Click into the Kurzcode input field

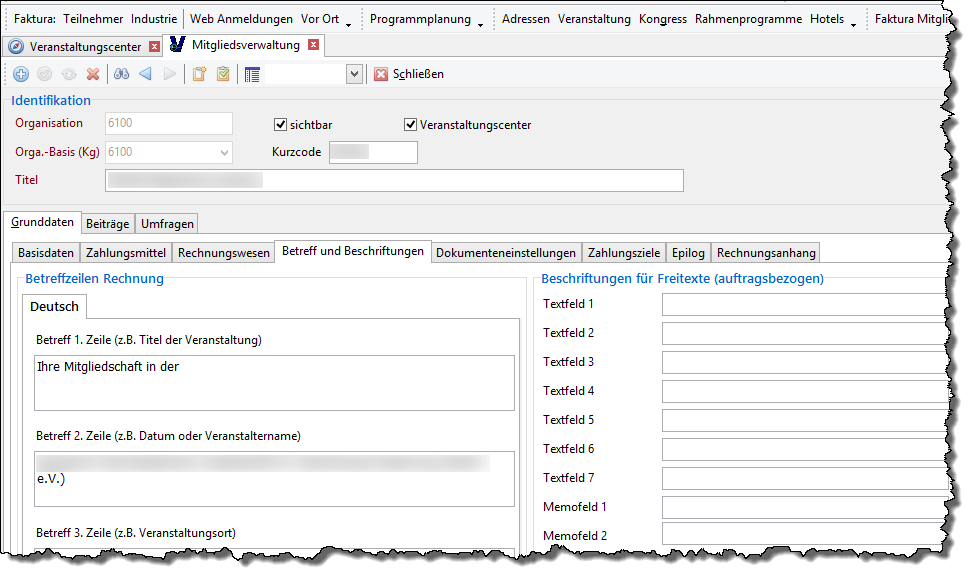pos(374,153)
